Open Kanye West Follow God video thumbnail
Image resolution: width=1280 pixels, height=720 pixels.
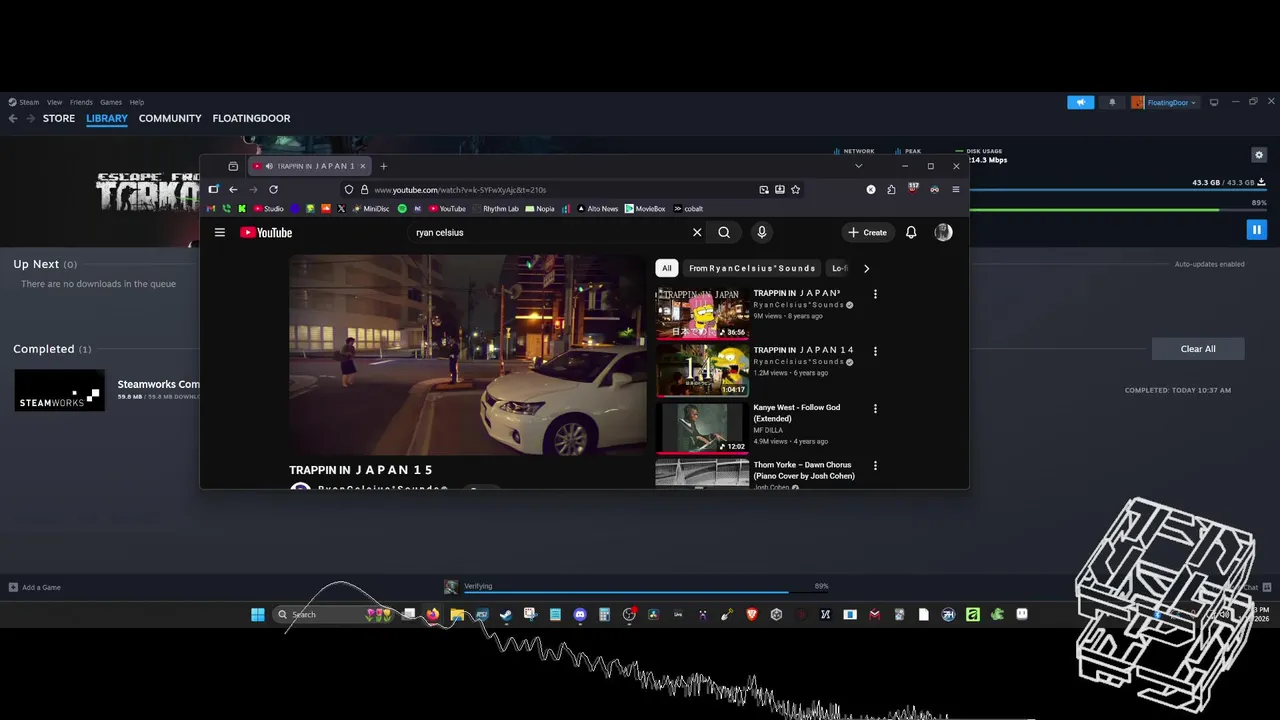[702, 427]
